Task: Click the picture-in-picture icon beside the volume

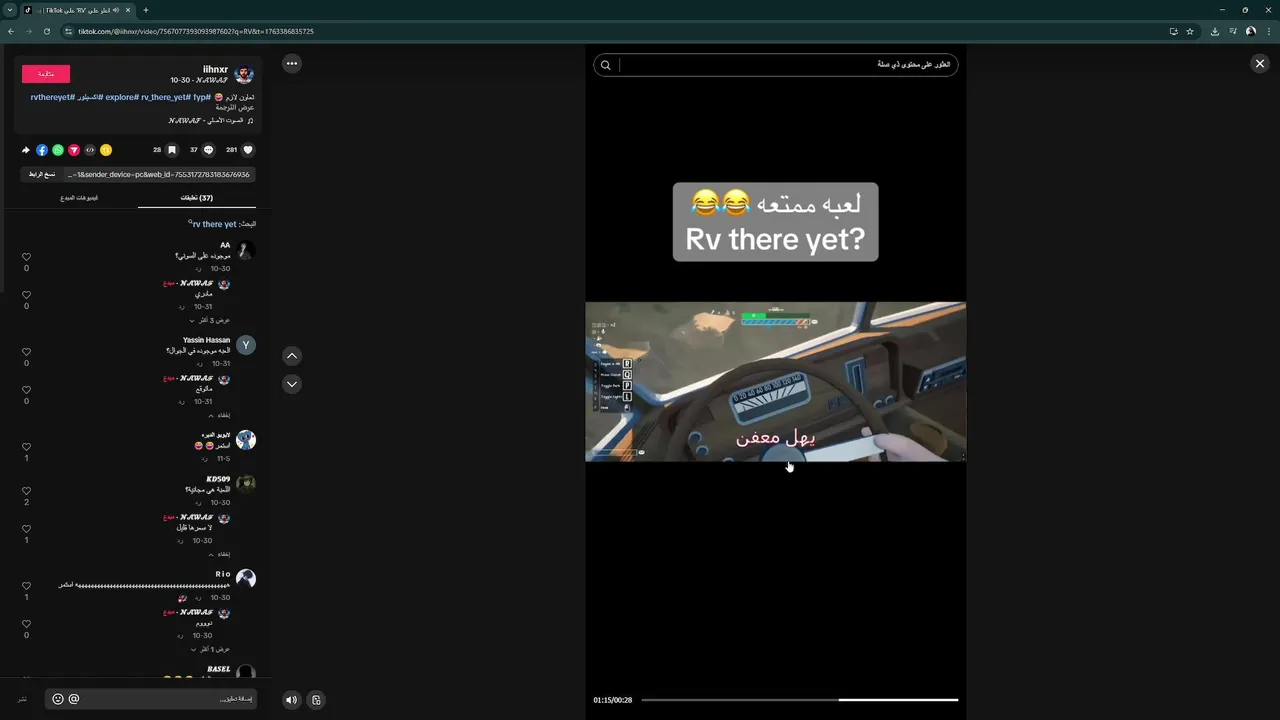Action: 316,700
